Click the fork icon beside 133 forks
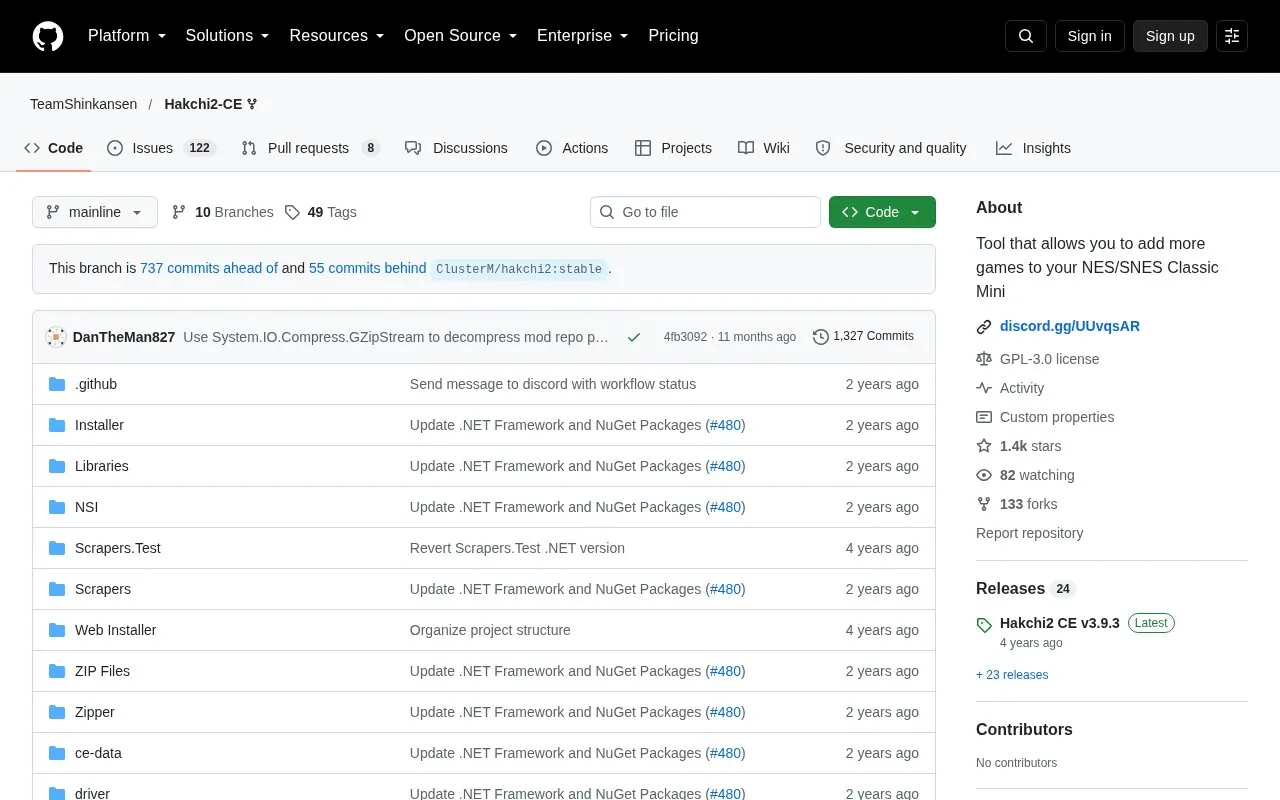The image size is (1280, 800). point(984,504)
